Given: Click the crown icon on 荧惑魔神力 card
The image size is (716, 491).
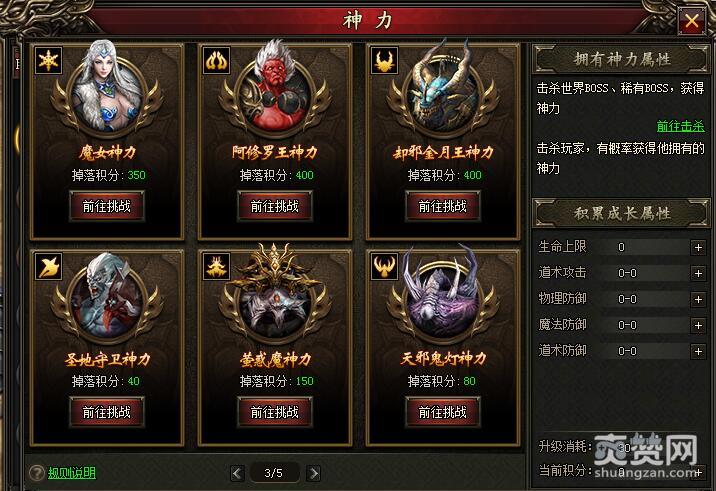Looking at the screenshot, I should [216, 266].
